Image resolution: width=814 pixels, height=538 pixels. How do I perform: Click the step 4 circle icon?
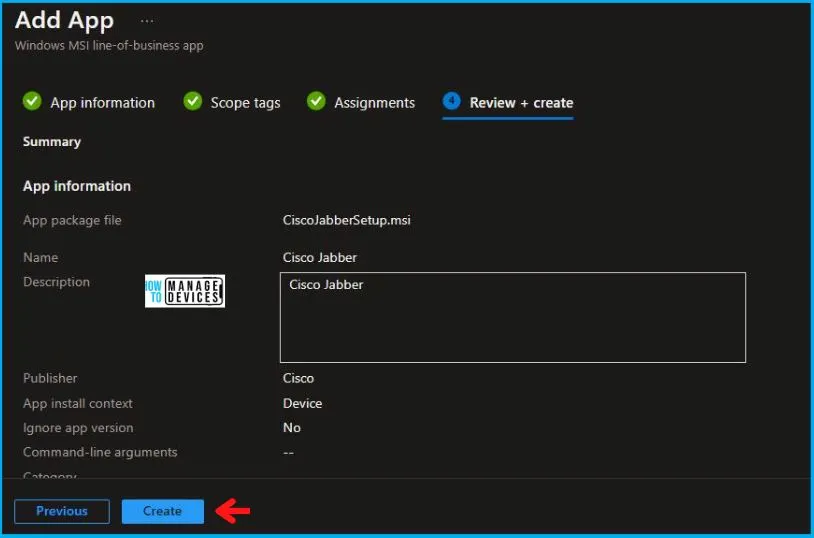[452, 101]
